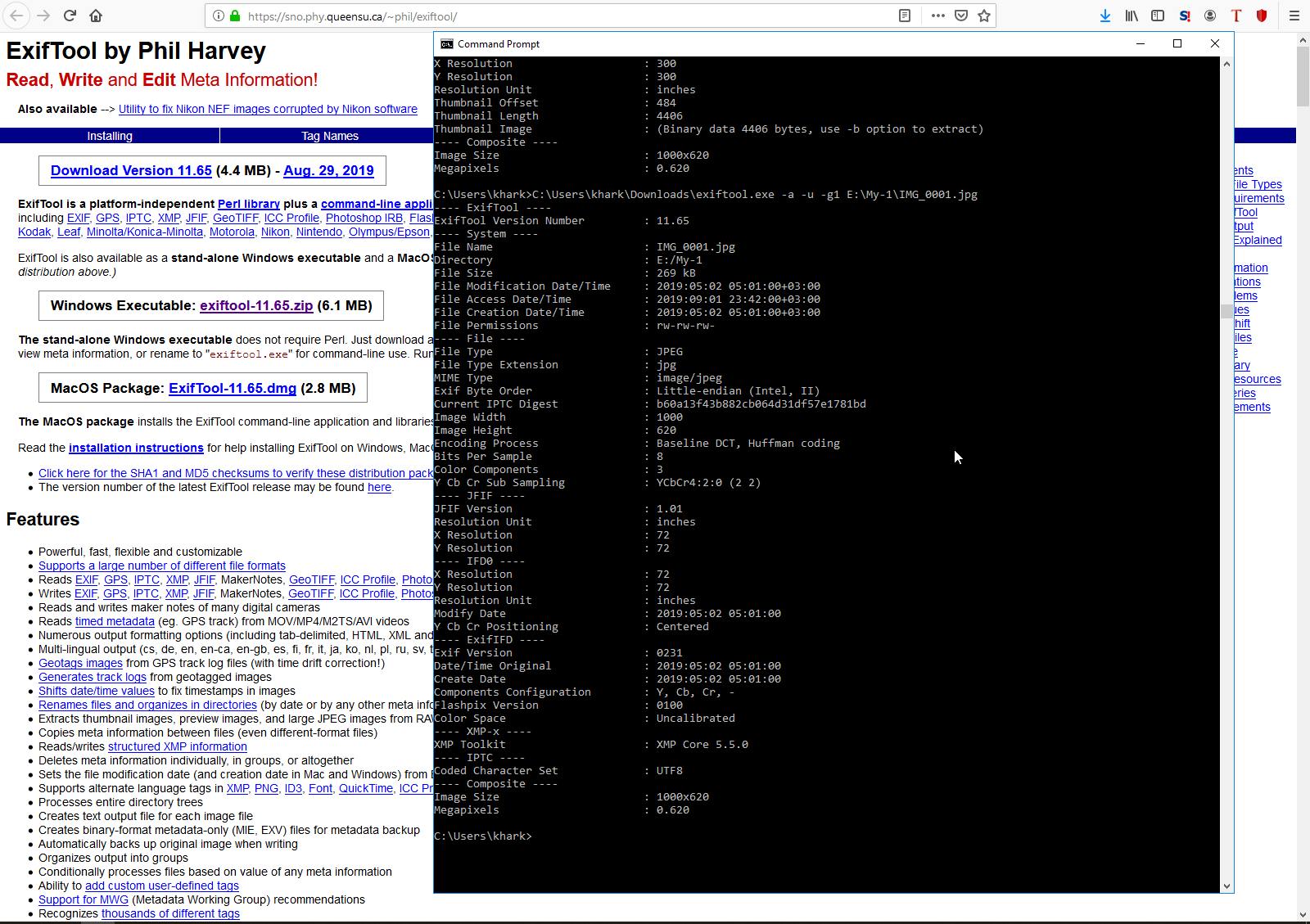The image size is (1310, 924).
Task: Click the Firefox address bar URL
Action: point(352,16)
